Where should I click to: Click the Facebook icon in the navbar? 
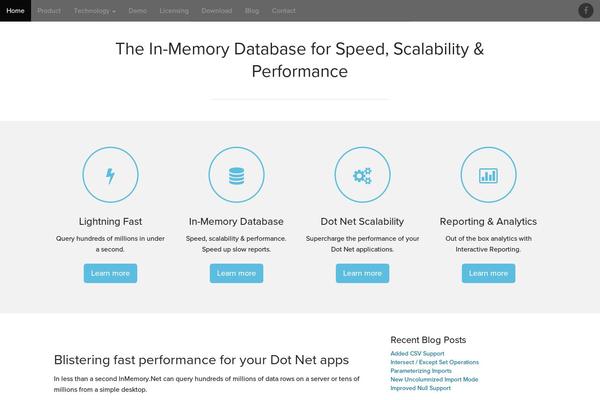[585, 10]
